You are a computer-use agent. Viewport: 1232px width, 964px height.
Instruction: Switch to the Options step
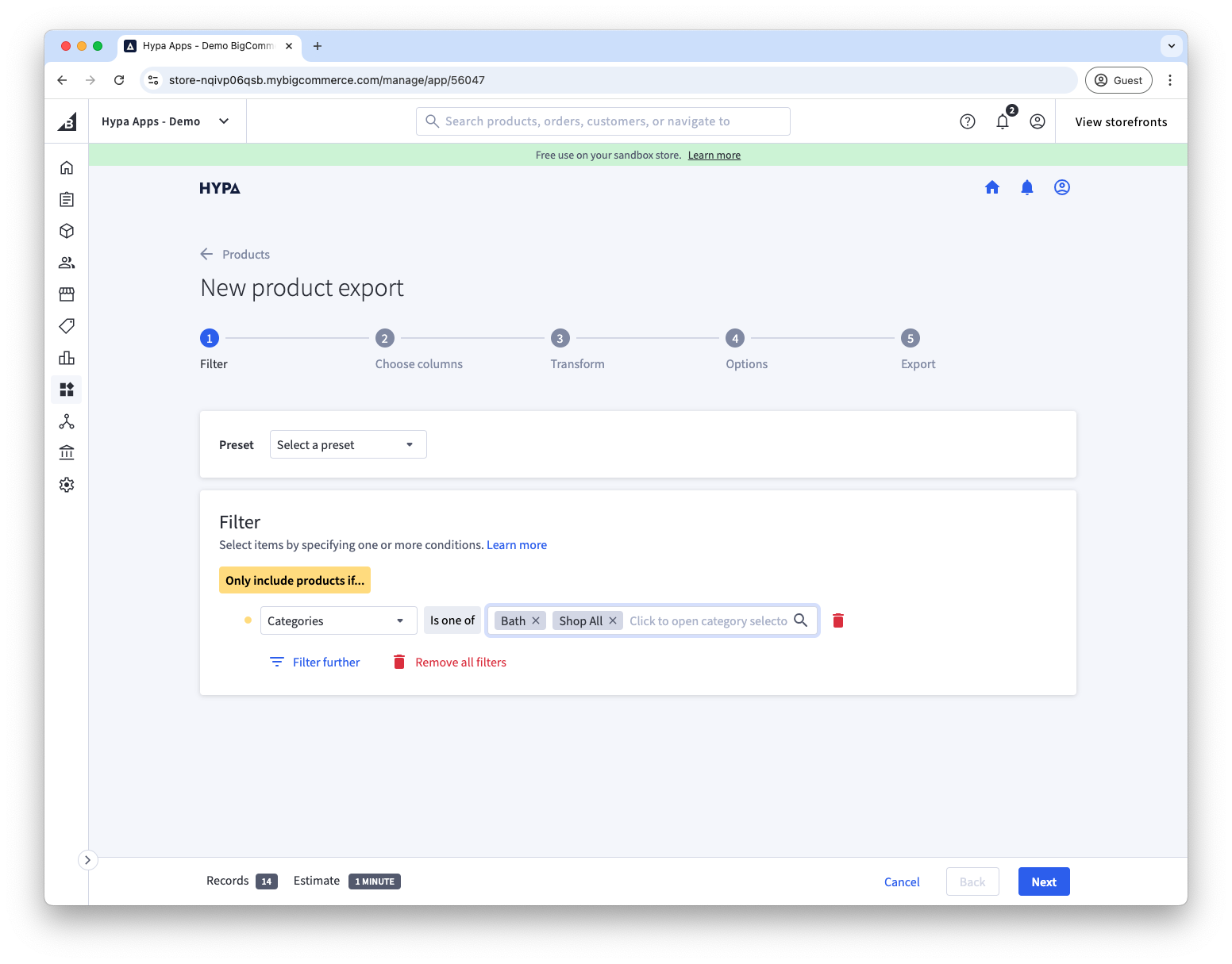735,338
